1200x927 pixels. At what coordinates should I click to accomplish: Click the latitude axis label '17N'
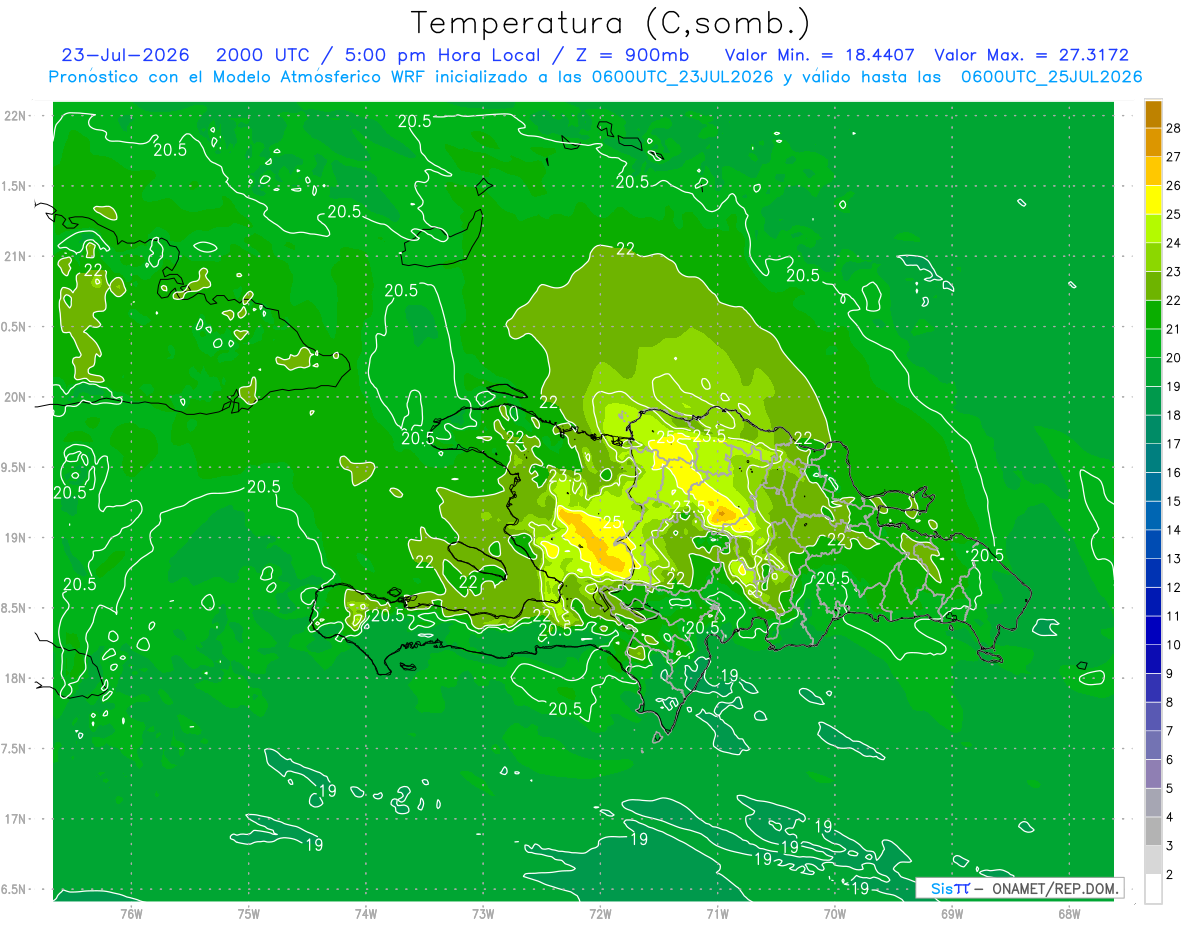[17, 819]
